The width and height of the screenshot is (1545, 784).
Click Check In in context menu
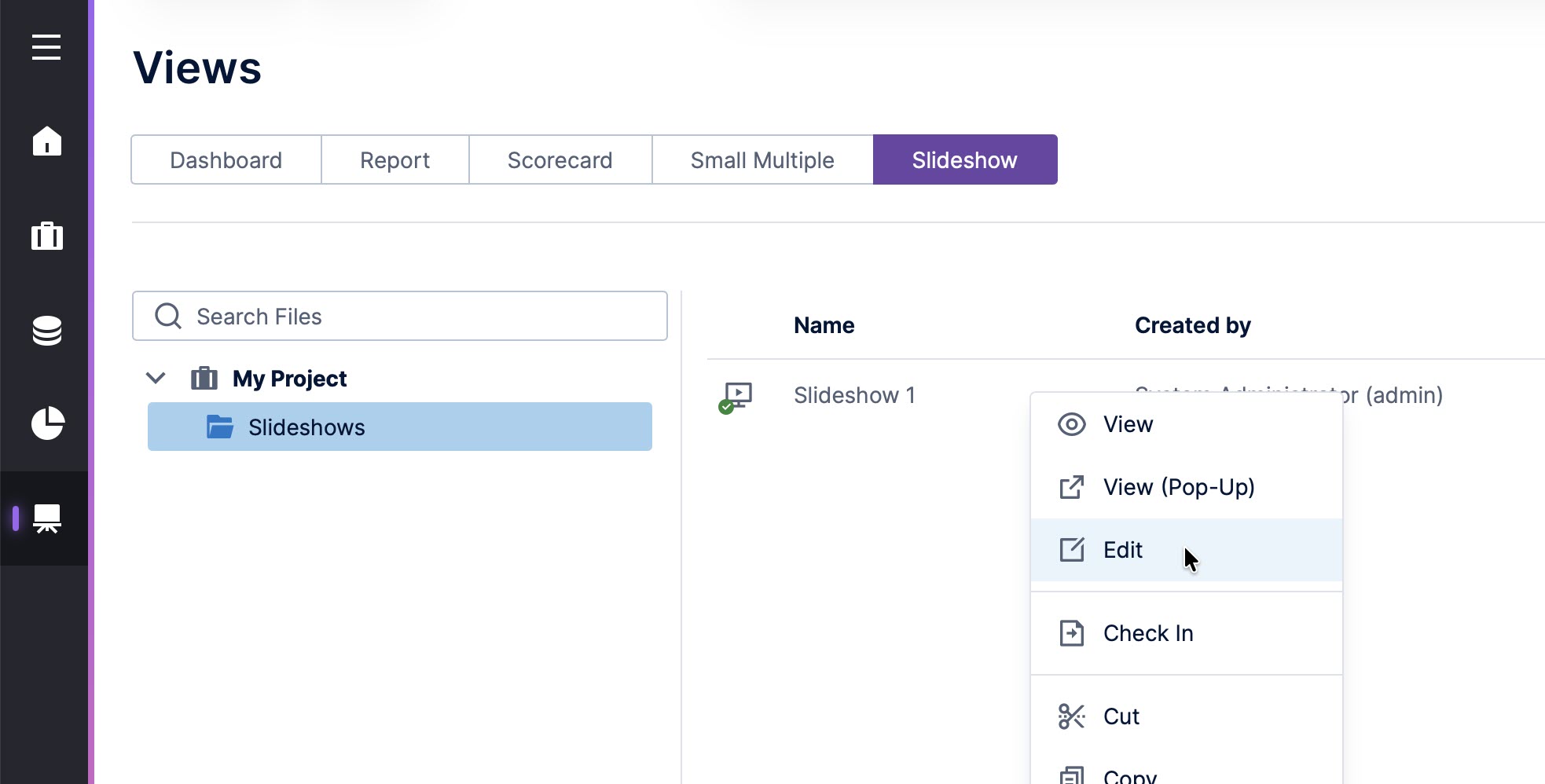(x=1147, y=633)
